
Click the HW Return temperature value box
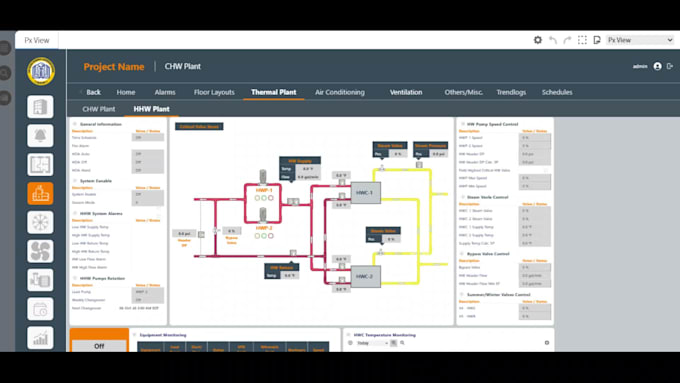289,275
